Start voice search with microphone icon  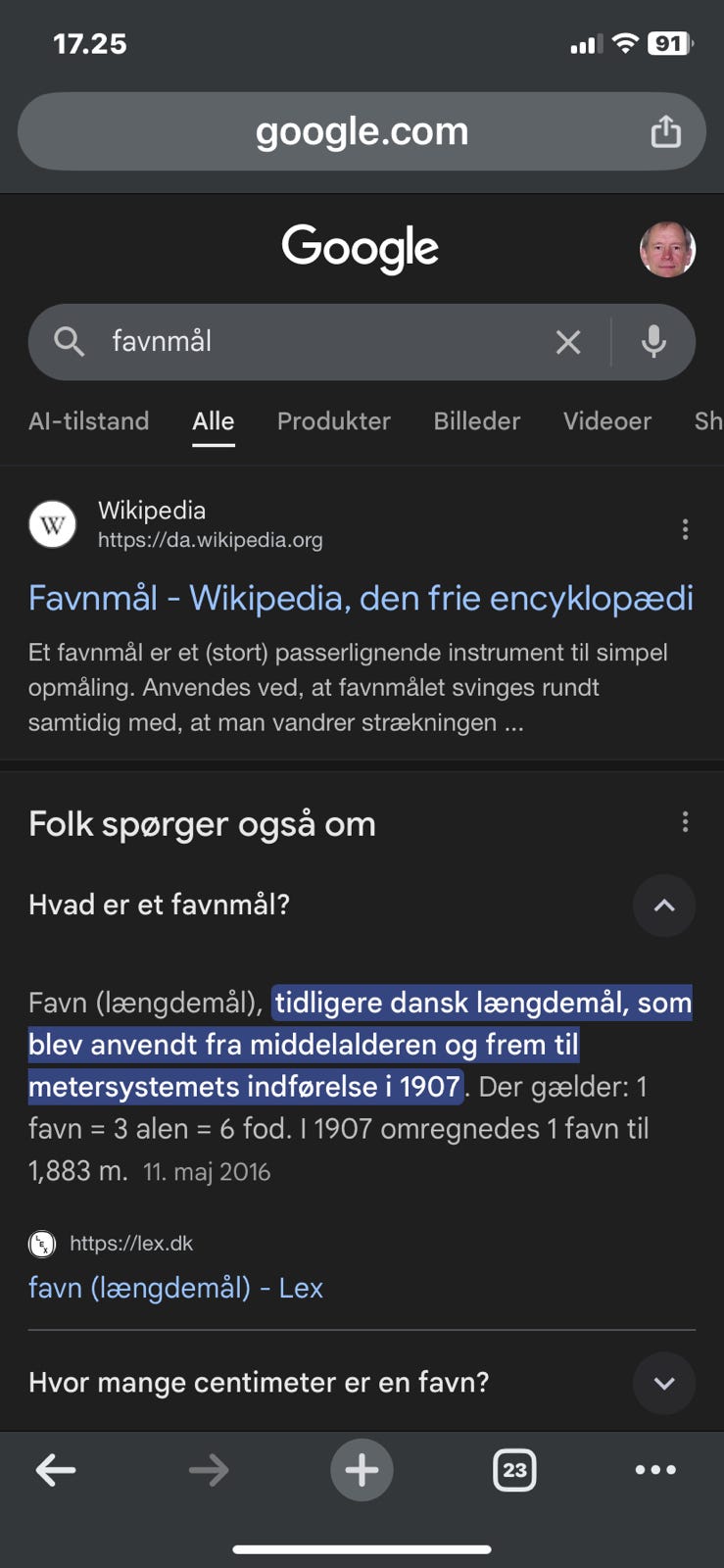click(653, 342)
